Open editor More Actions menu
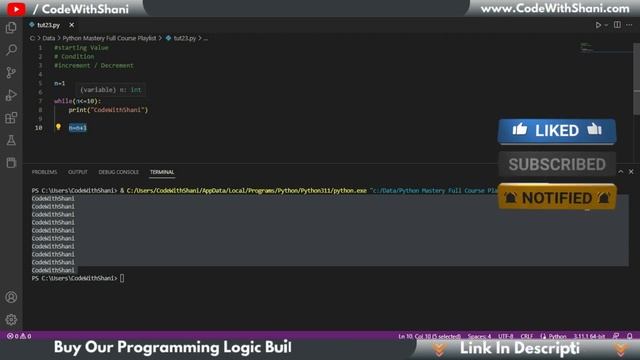640x360 pixels. (x=629, y=25)
